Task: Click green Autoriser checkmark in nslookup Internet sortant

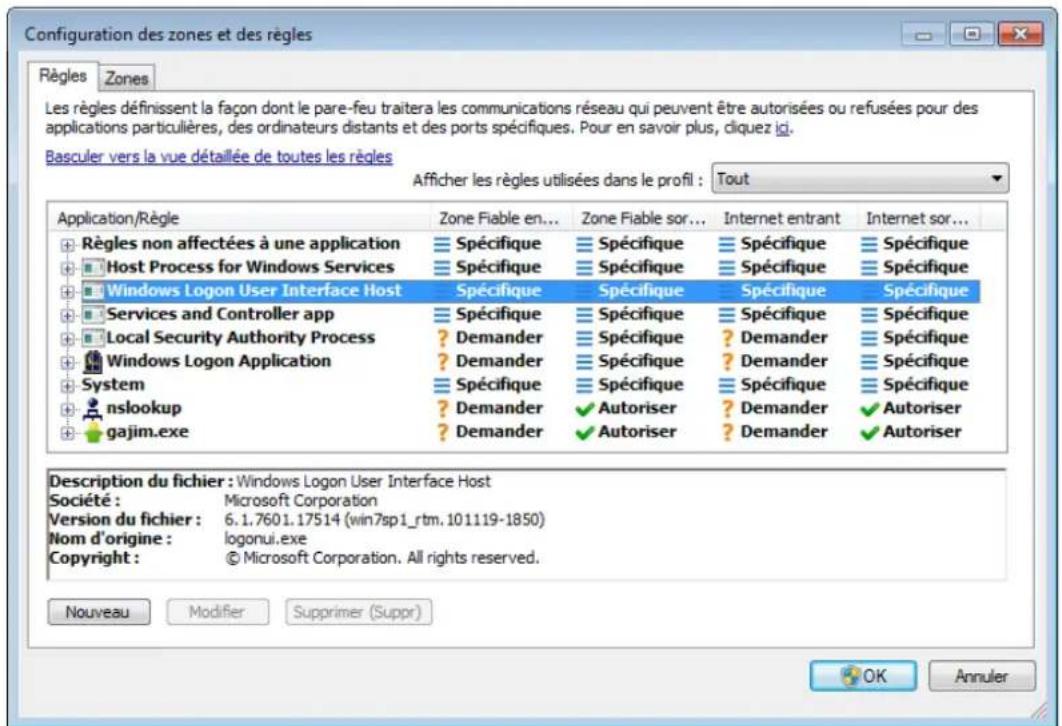Action: (870, 409)
